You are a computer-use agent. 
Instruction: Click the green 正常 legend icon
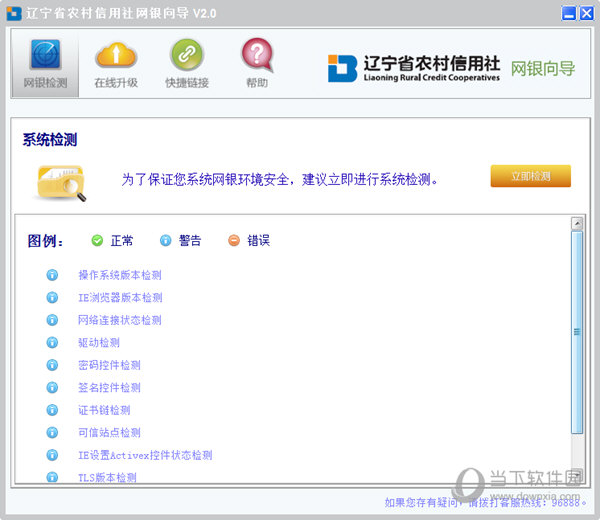pyautogui.click(x=97, y=240)
